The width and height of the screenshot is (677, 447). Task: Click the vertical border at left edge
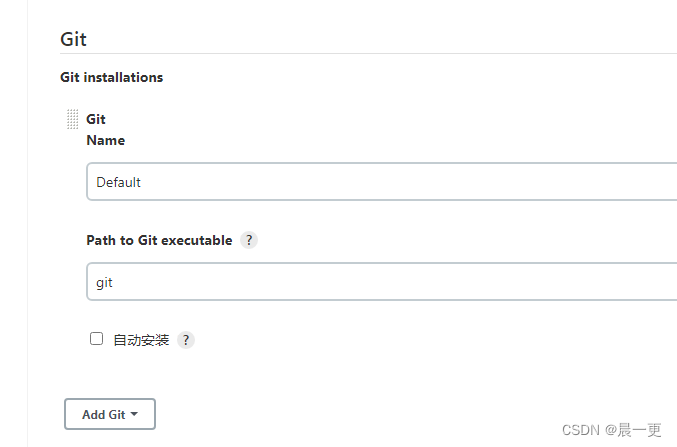coord(28,223)
